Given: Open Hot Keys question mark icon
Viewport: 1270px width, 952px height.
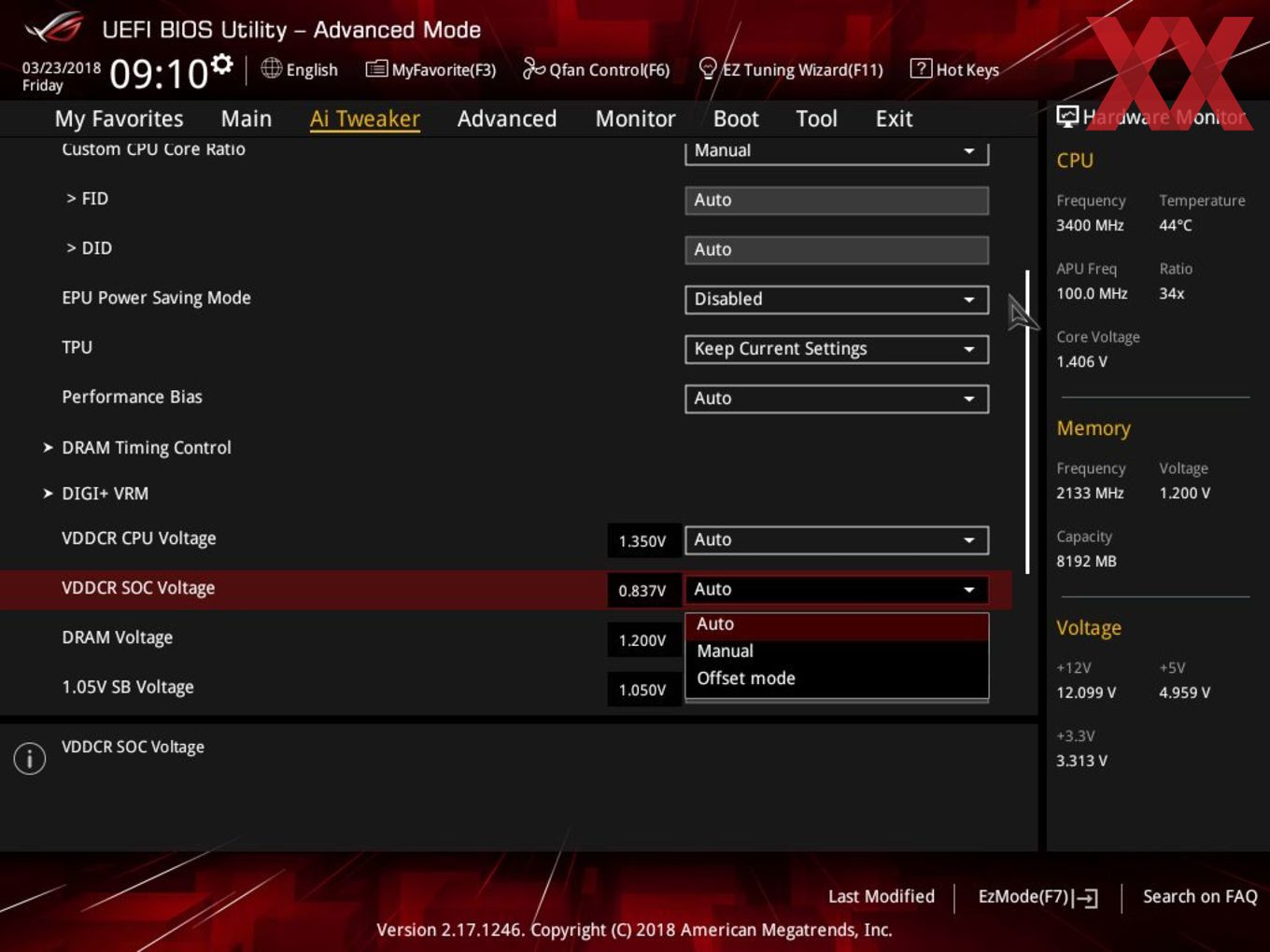Looking at the screenshot, I should click(921, 68).
